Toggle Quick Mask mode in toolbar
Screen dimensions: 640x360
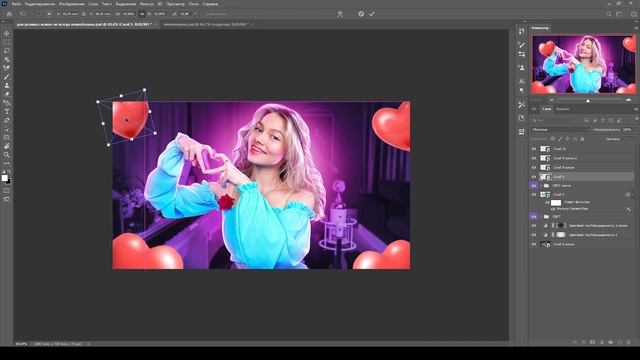click(x=7, y=190)
